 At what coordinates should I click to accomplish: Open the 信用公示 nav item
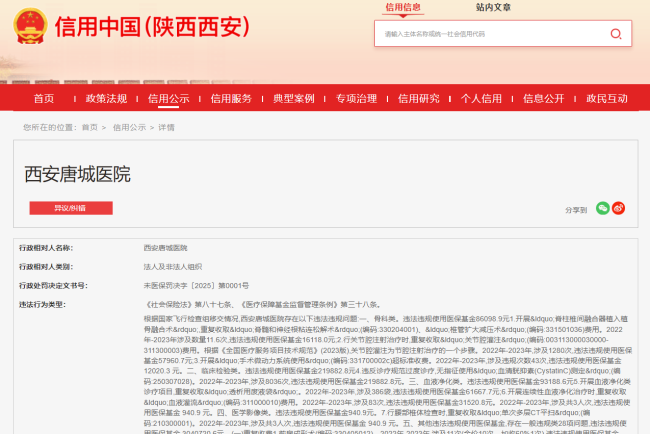click(x=169, y=99)
